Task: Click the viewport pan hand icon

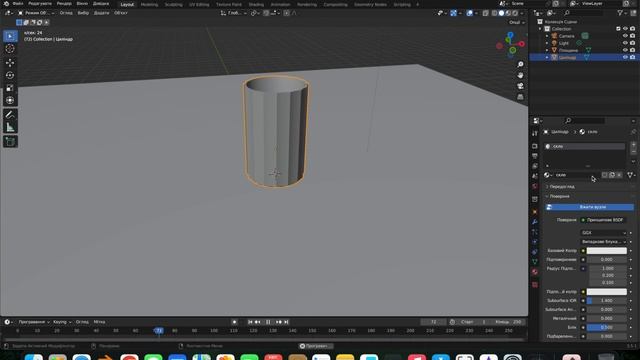Action: pyautogui.click(x=520, y=76)
